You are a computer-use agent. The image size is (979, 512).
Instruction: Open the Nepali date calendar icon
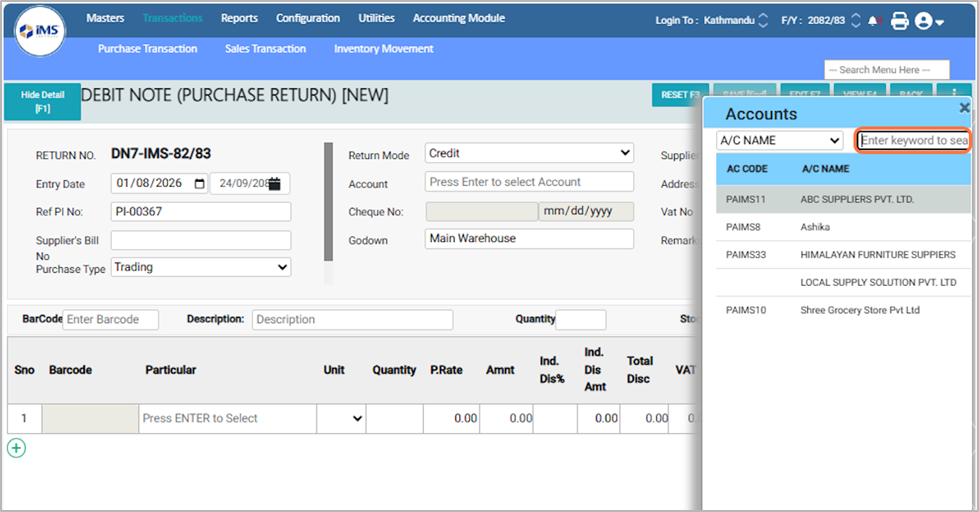(x=274, y=184)
